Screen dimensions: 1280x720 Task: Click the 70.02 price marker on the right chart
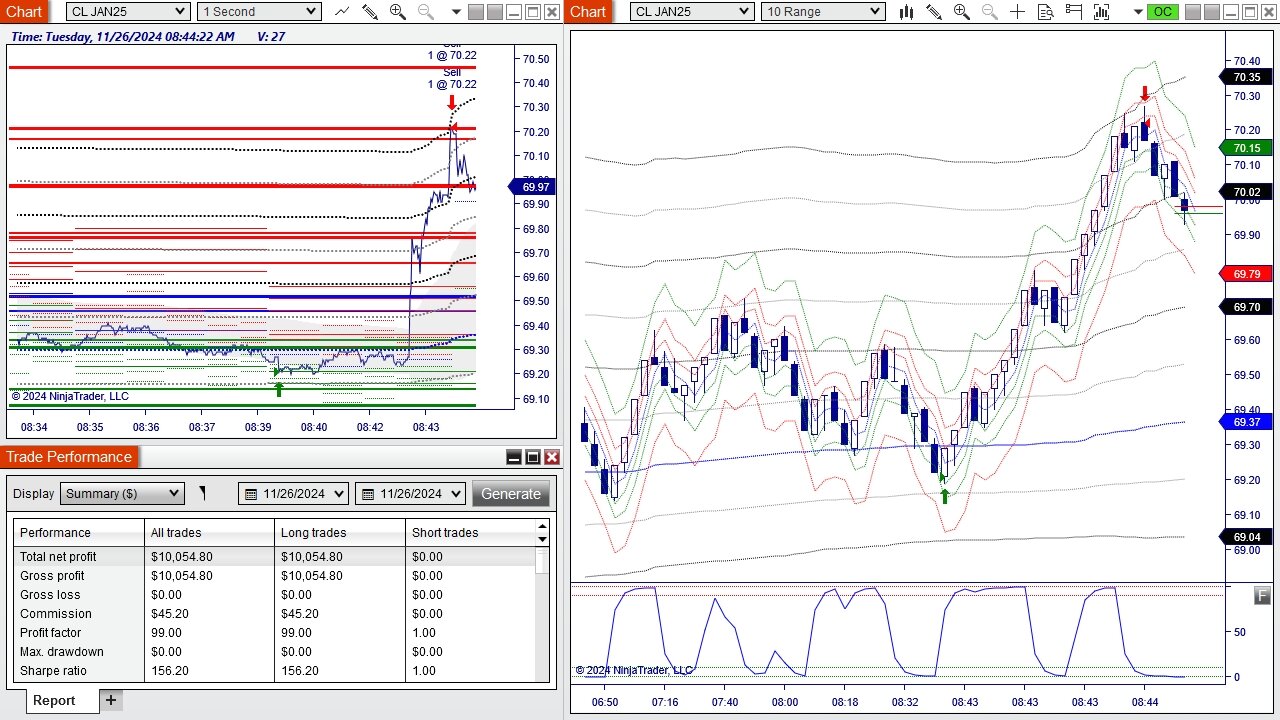[1246, 192]
